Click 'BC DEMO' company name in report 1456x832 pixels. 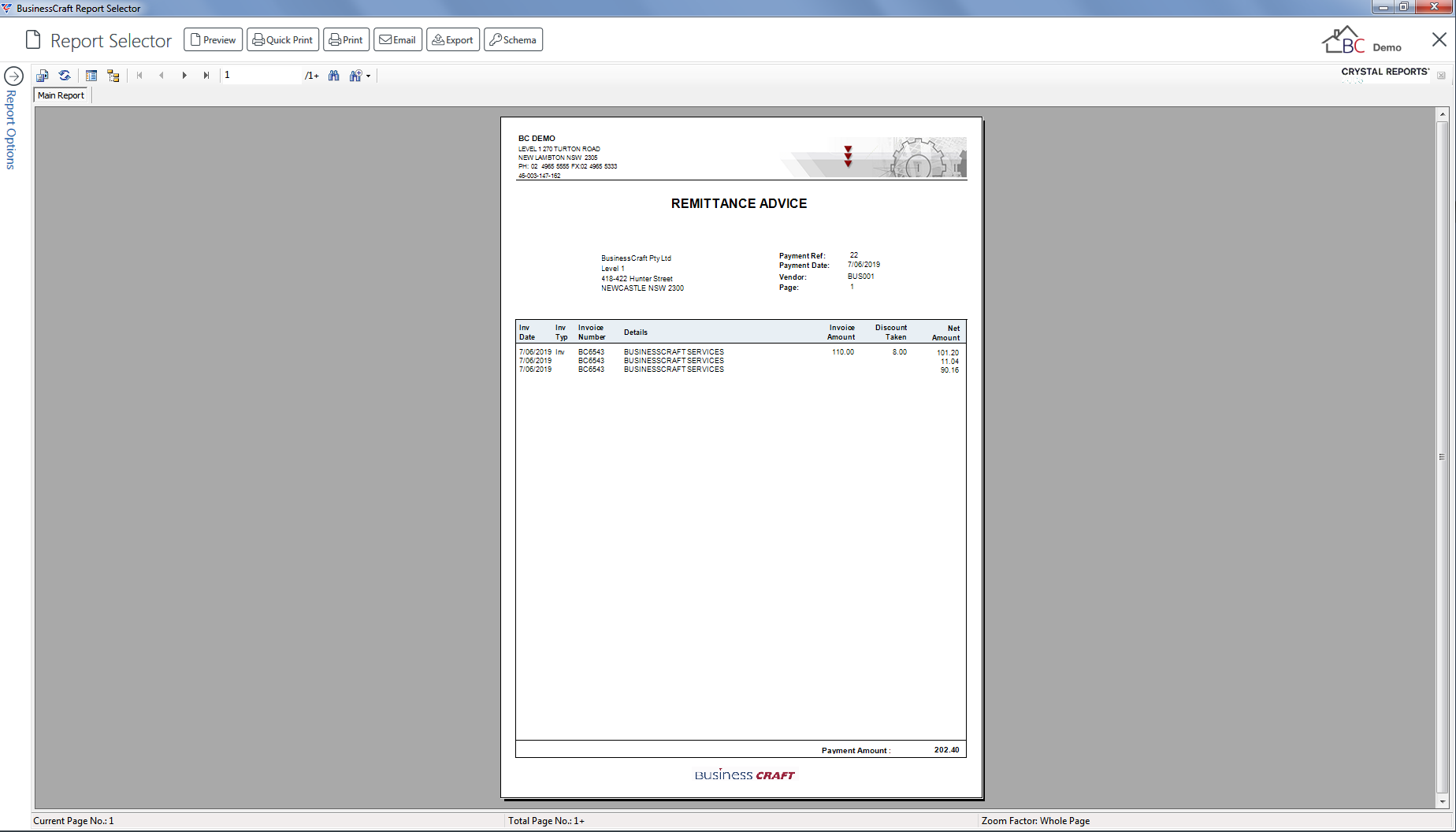click(x=537, y=139)
